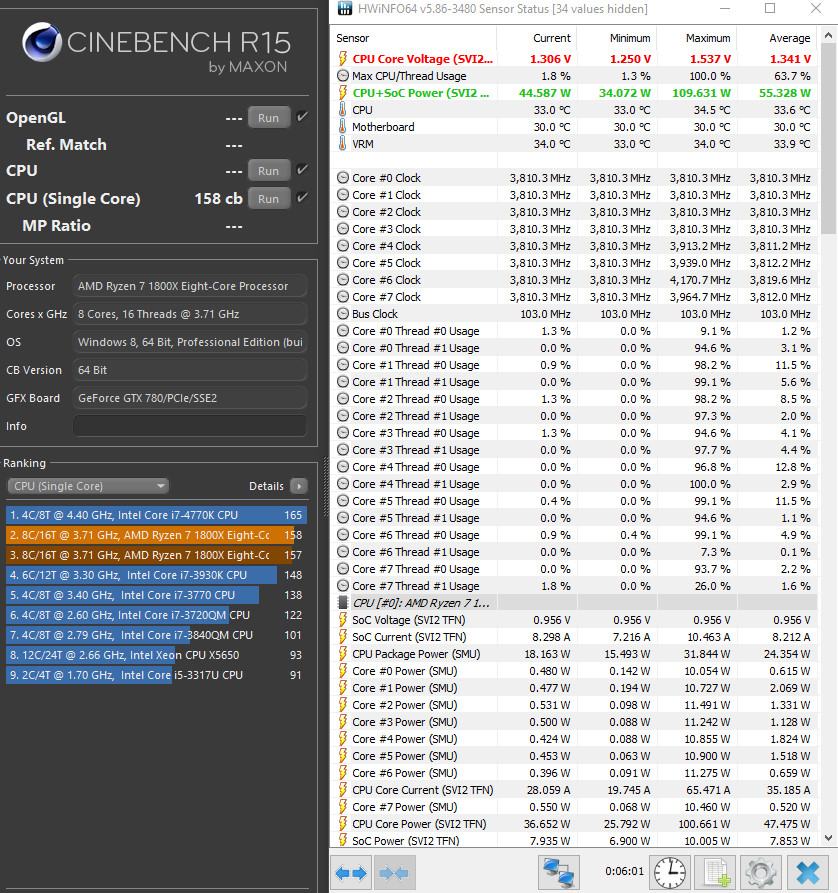
Task: Select the Ryzen 7 1800X ranking row scoring 157
Action: click(x=157, y=555)
